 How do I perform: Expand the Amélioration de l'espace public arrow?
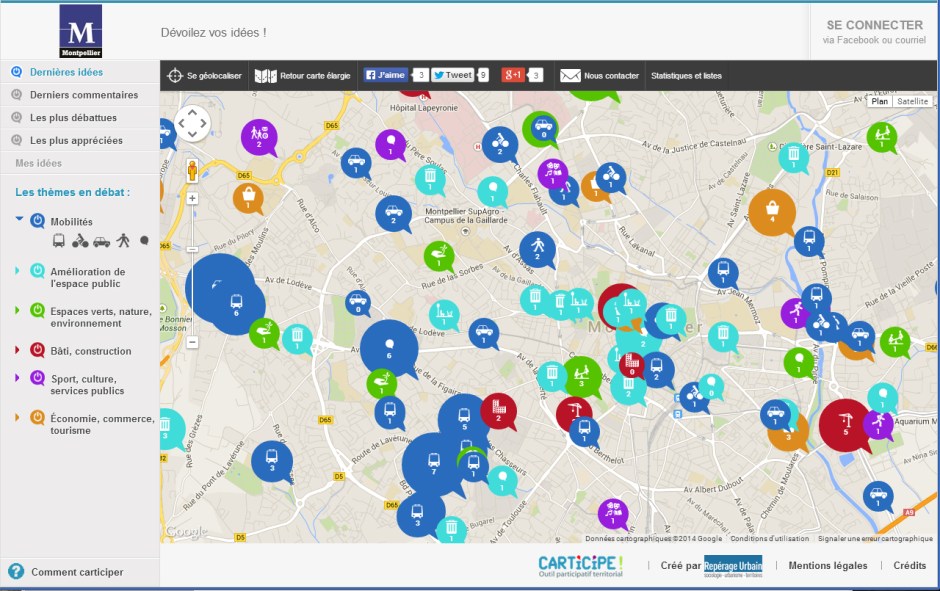17,270
